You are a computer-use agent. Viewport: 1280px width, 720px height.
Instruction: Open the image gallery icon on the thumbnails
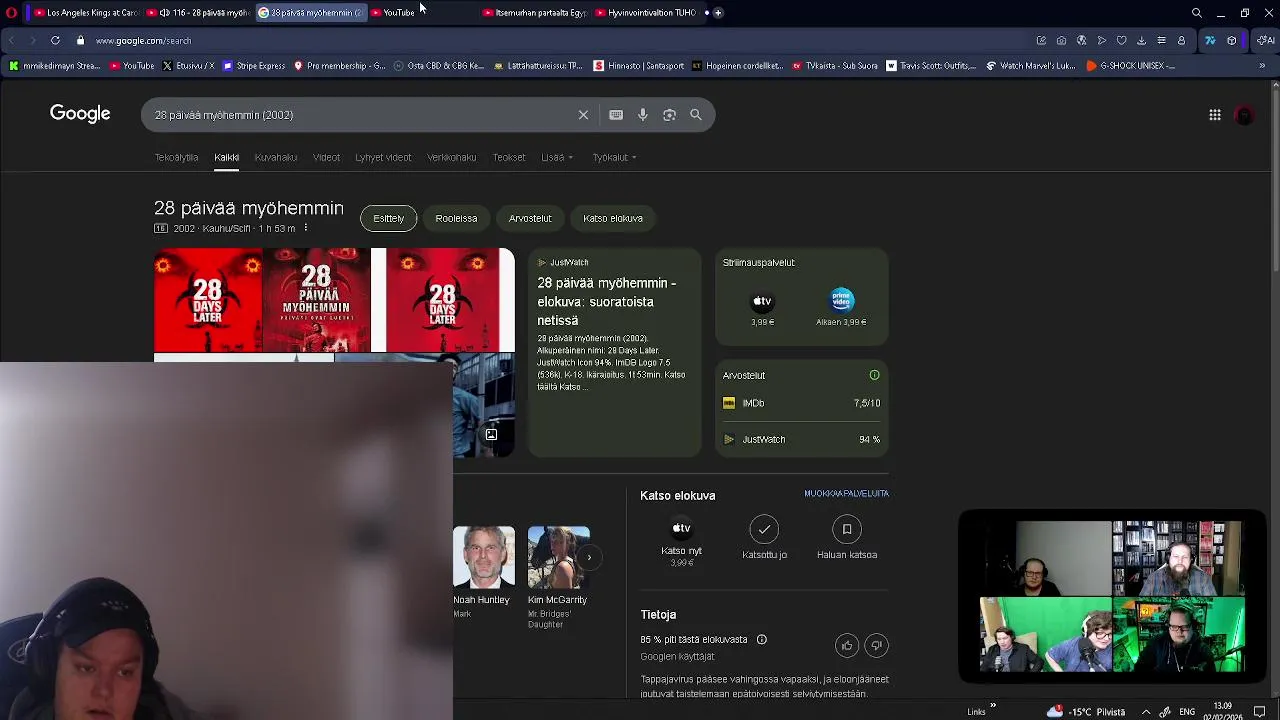pyautogui.click(x=491, y=434)
